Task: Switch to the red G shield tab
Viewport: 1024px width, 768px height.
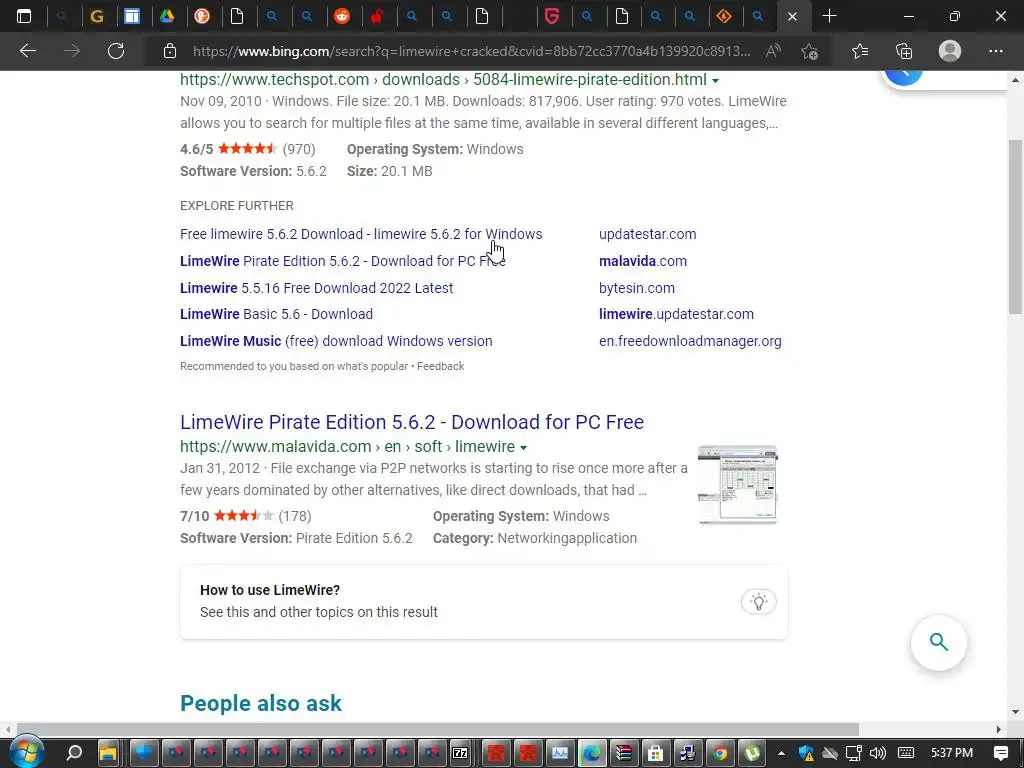Action: point(552,16)
